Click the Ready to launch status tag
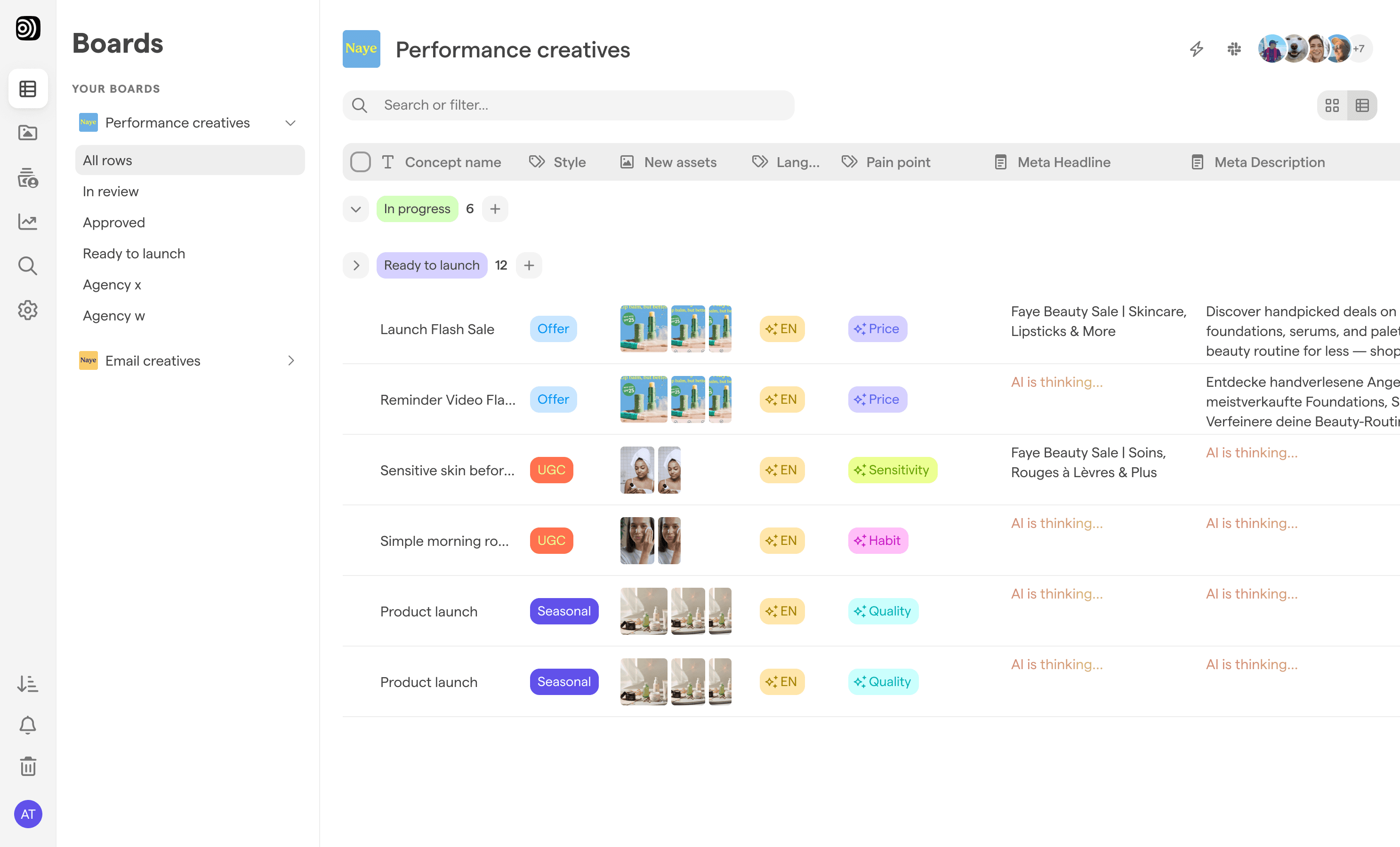Viewport: 1400px width, 847px height. click(x=432, y=265)
